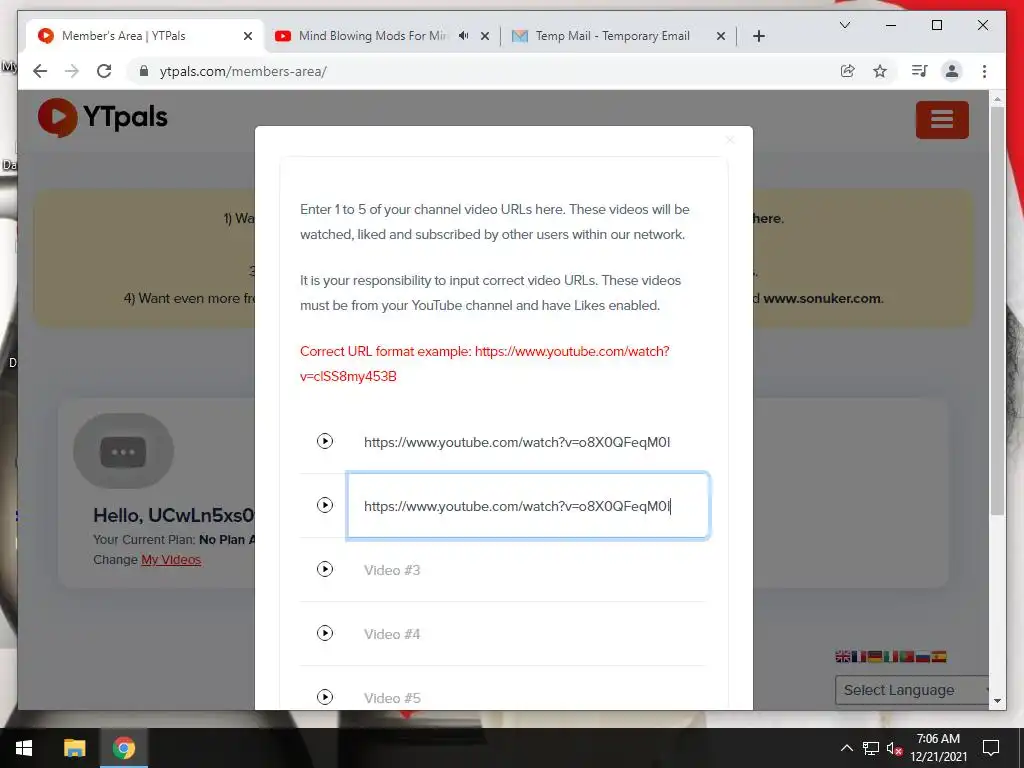The width and height of the screenshot is (1024, 768).
Task: Mute the Mind Blowing Mods tab audio icon
Action: 463,36
